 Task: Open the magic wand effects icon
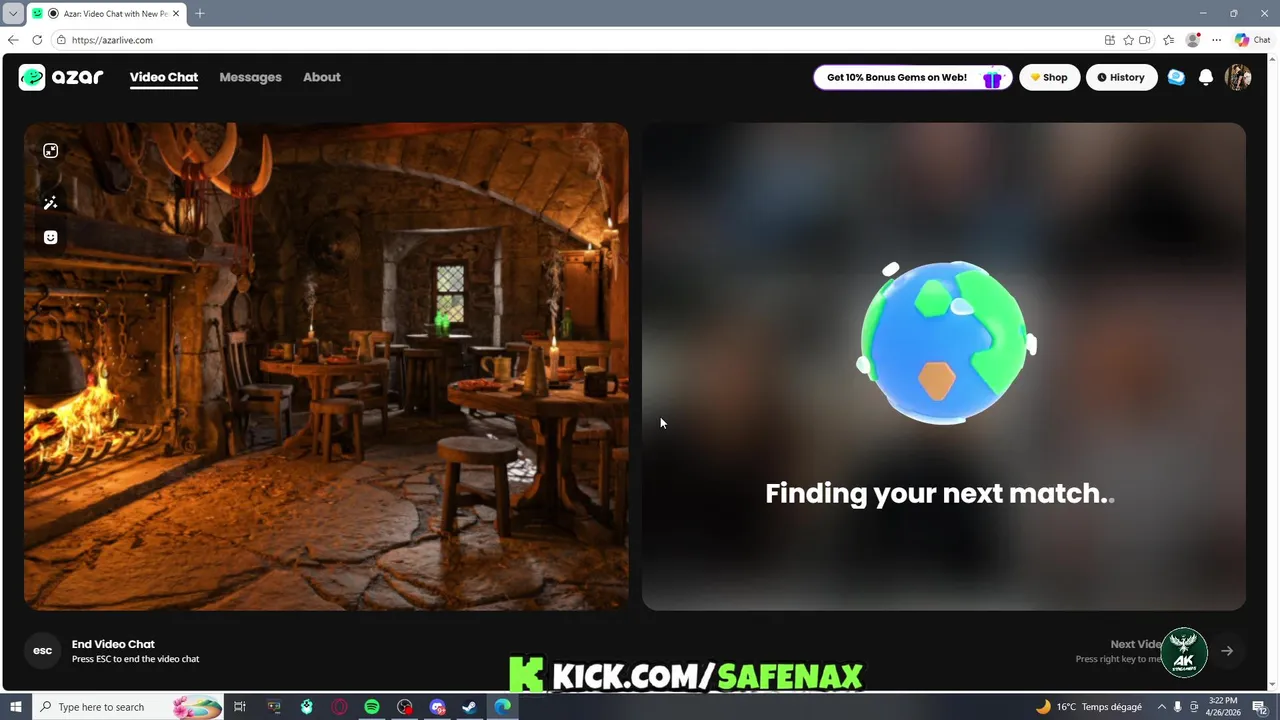click(x=51, y=203)
